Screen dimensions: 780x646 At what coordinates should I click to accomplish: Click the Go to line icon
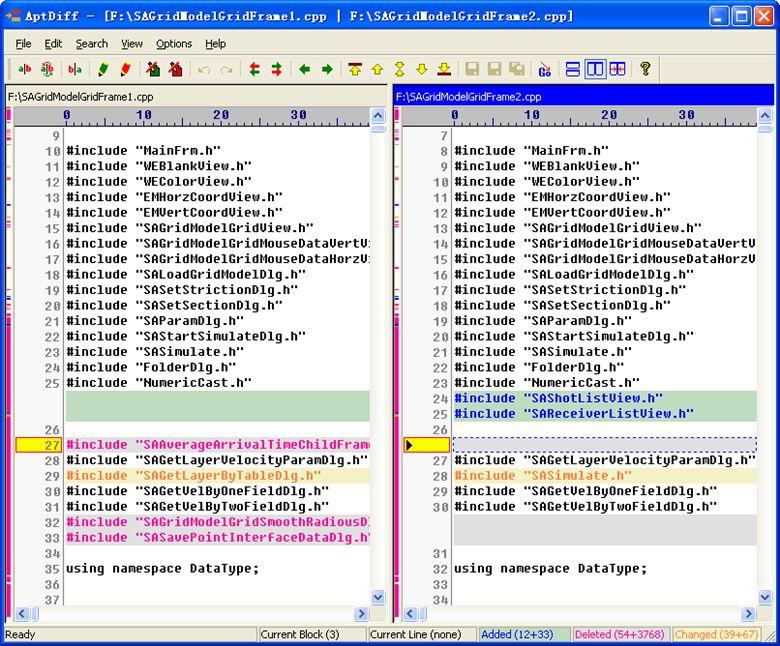(x=545, y=69)
